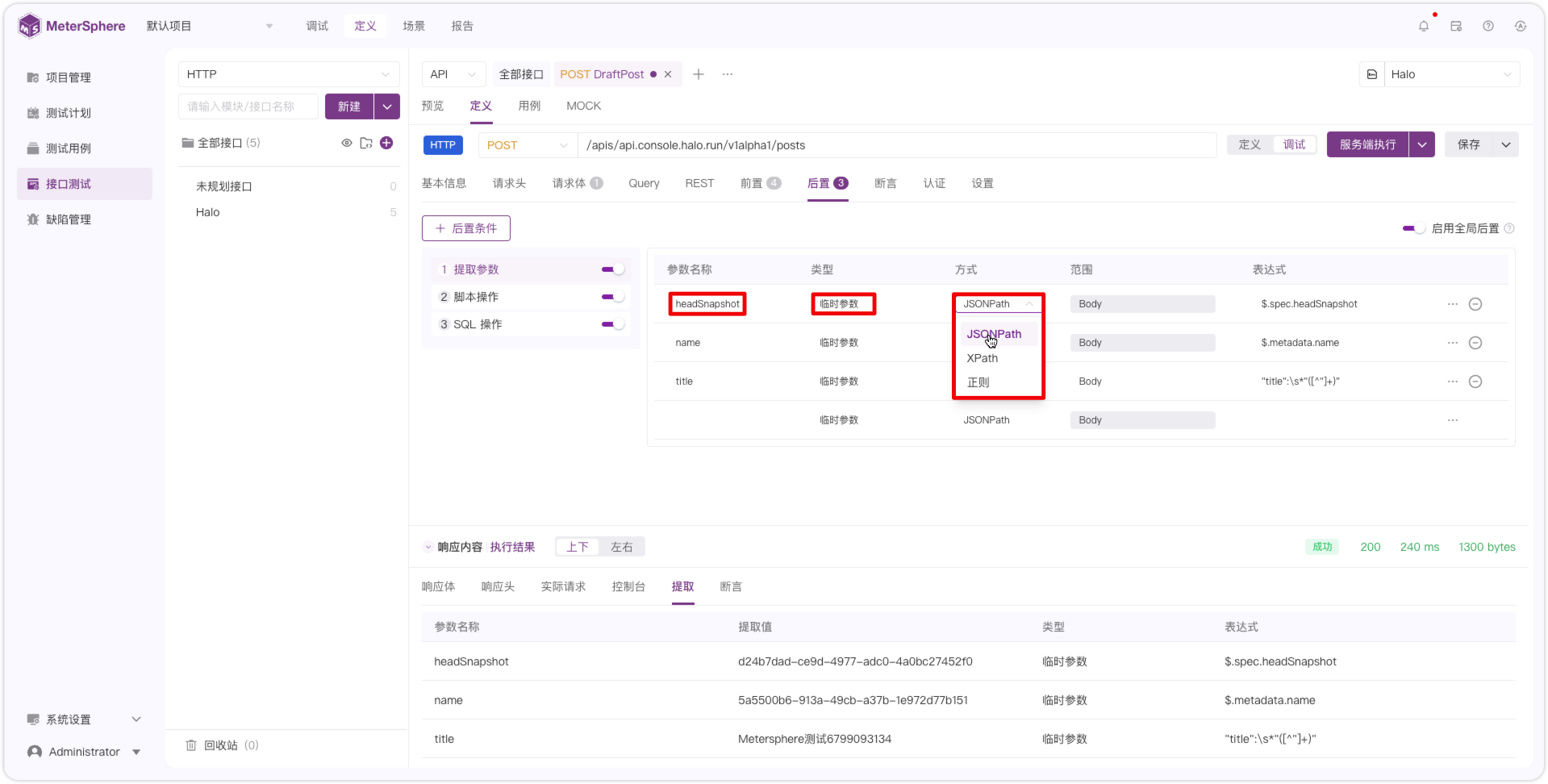
Task: Choose XPath from the extraction method list
Action: pyautogui.click(x=983, y=358)
